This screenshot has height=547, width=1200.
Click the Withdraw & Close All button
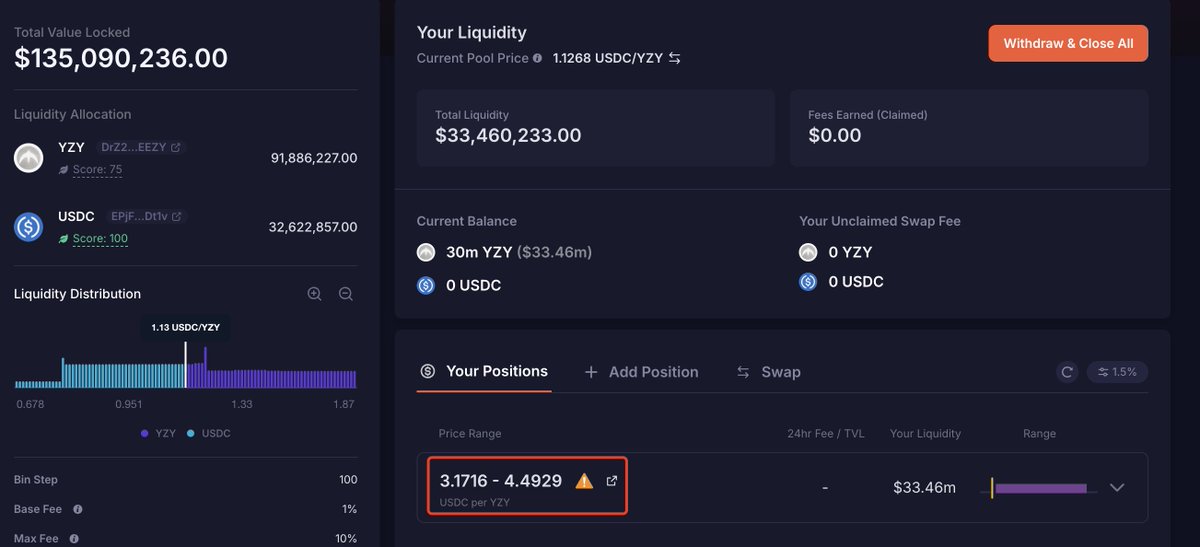(1068, 44)
